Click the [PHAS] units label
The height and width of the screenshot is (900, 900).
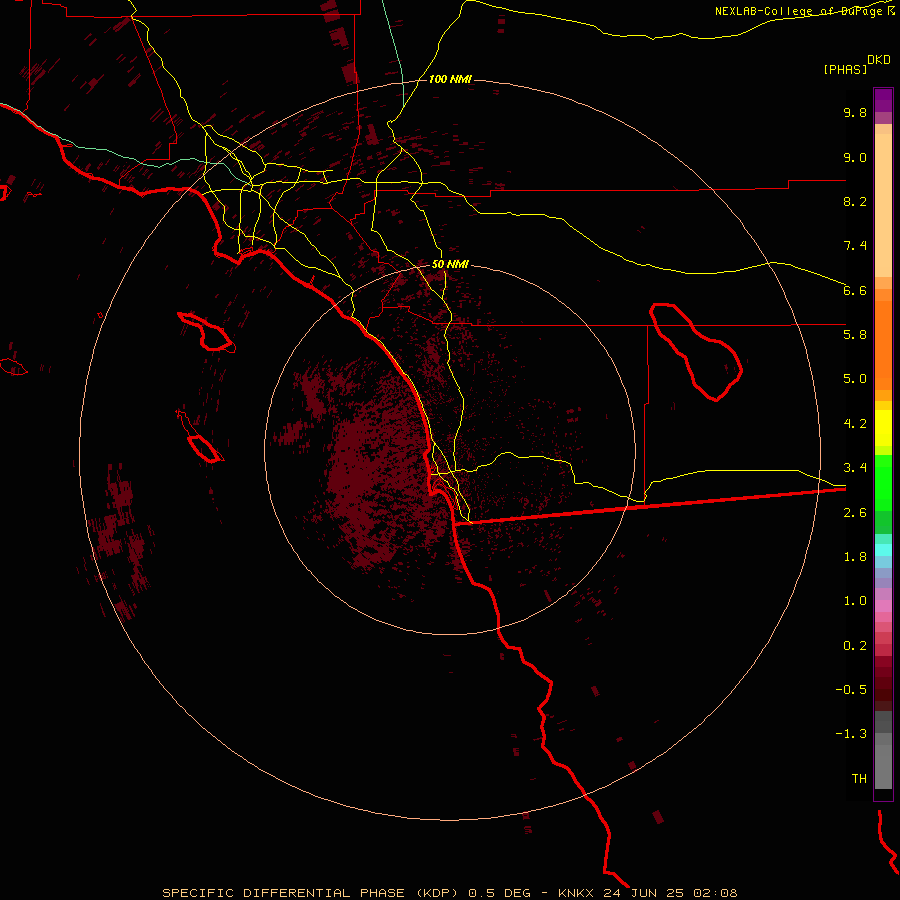click(845, 69)
